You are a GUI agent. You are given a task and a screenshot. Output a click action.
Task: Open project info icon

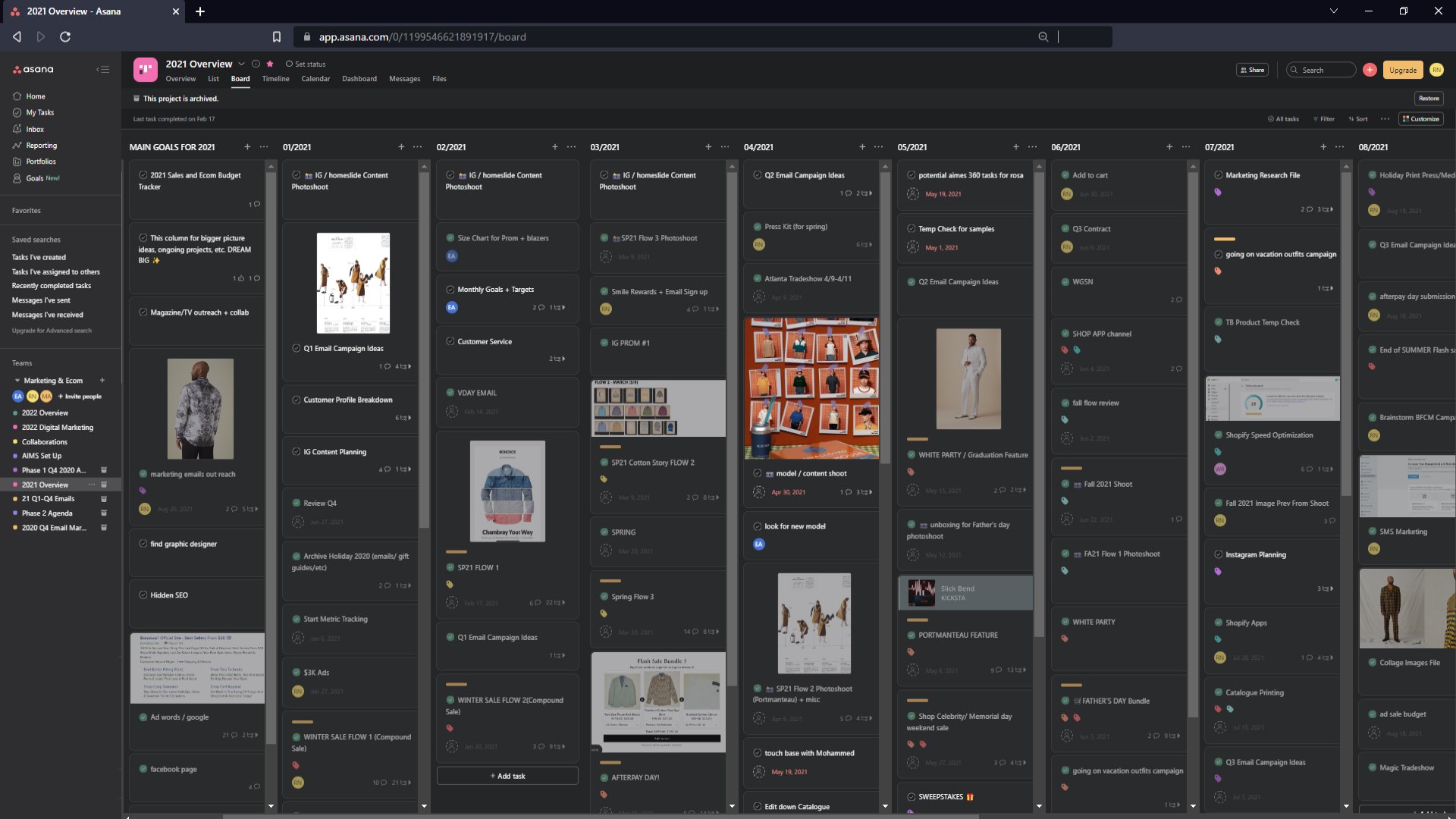[256, 64]
